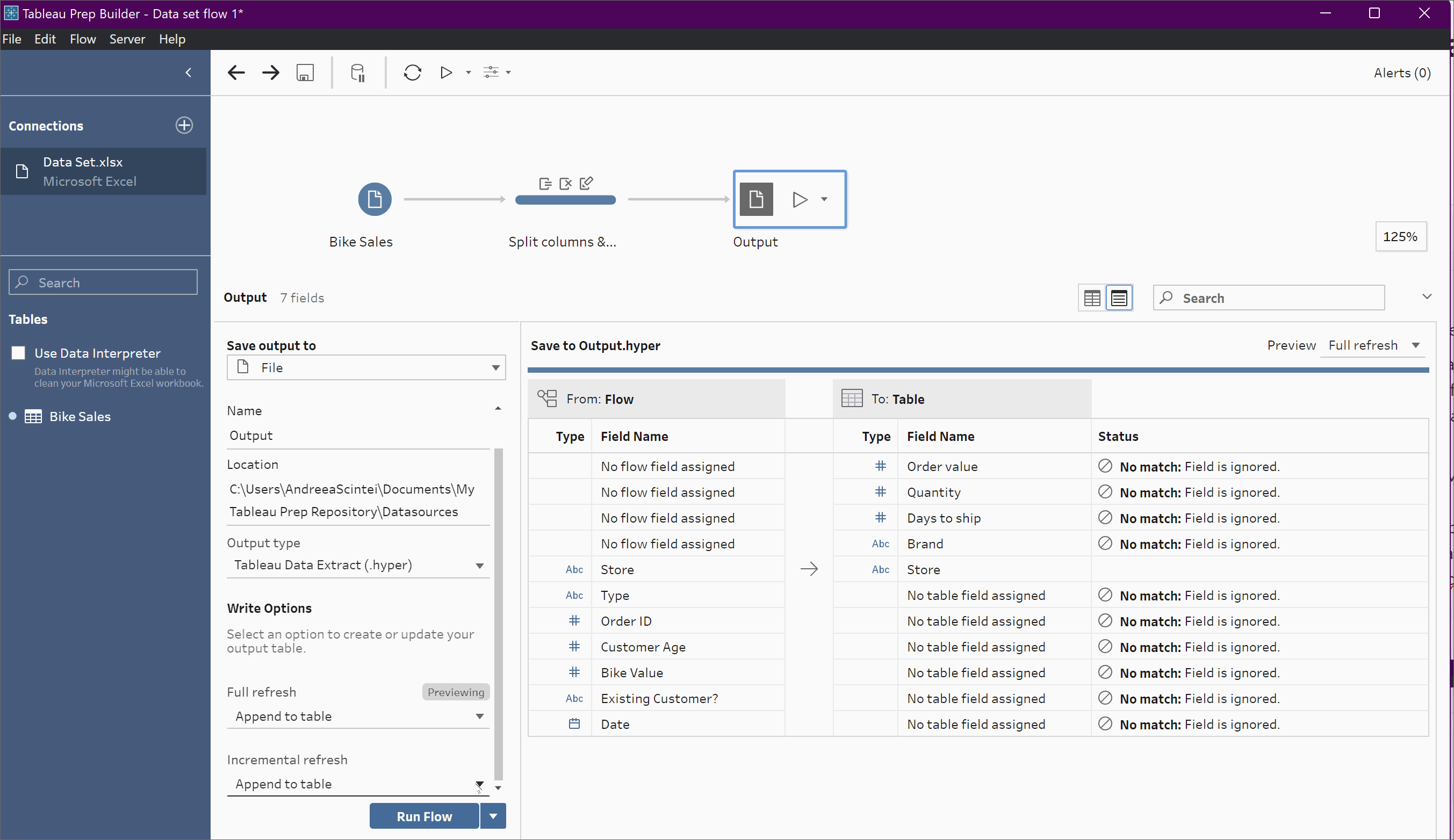Image resolution: width=1454 pixels, height=840 pixels.
Task: Click the undo back arrow
Action: (236, 73)
